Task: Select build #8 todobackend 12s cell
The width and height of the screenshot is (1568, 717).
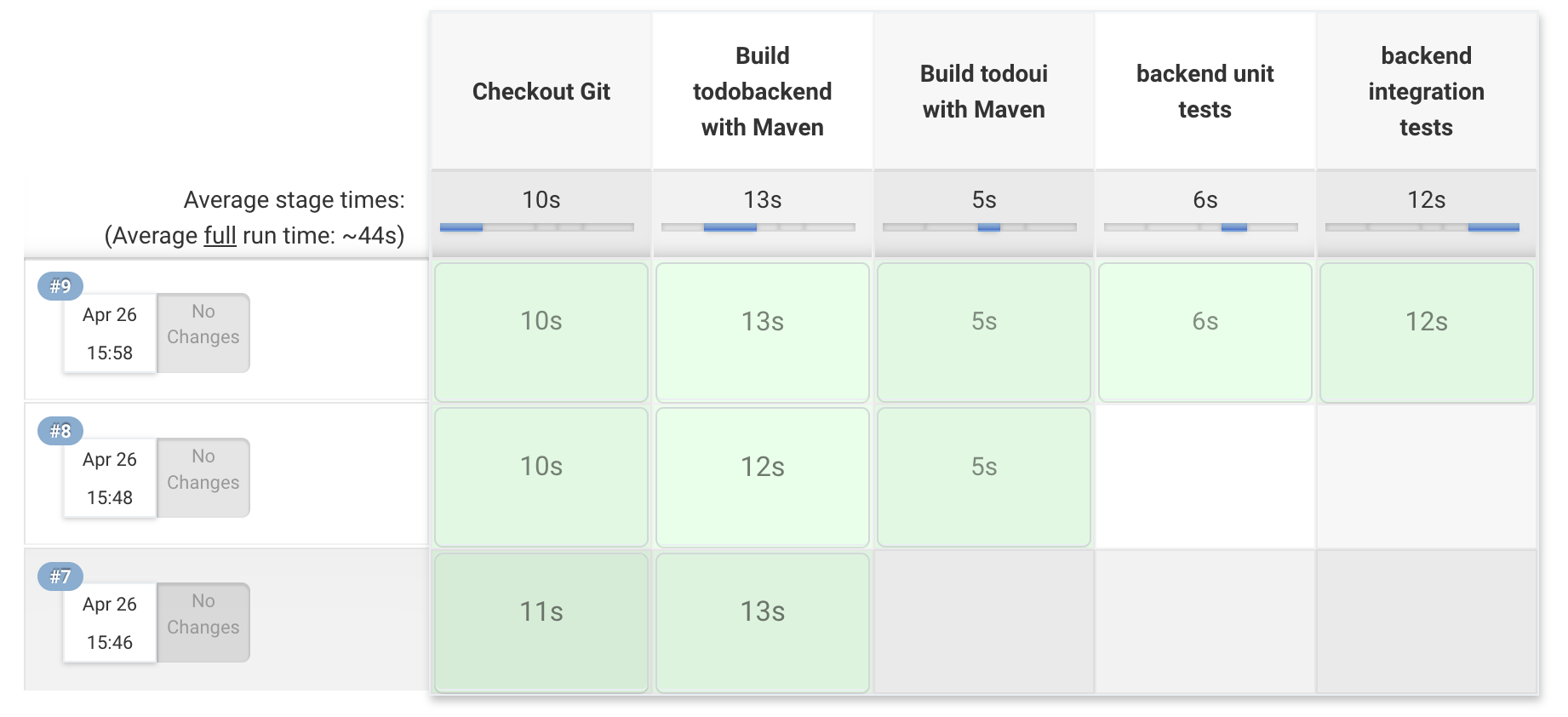Action: pos(763,477)
